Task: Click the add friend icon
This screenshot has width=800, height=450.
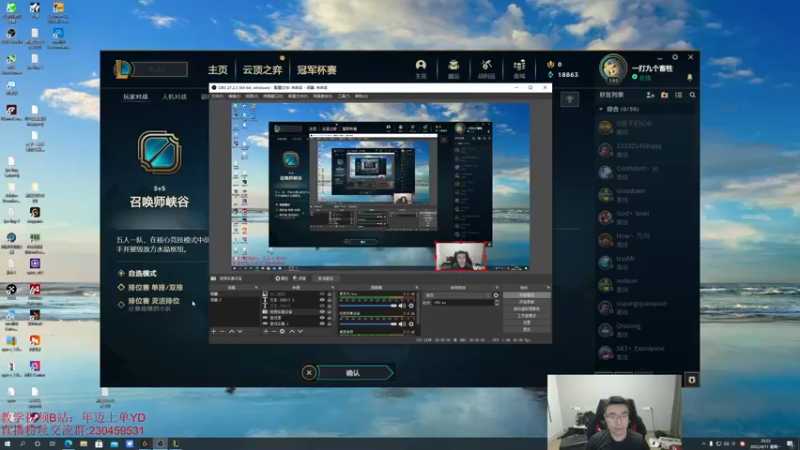Action: (650, 95)
